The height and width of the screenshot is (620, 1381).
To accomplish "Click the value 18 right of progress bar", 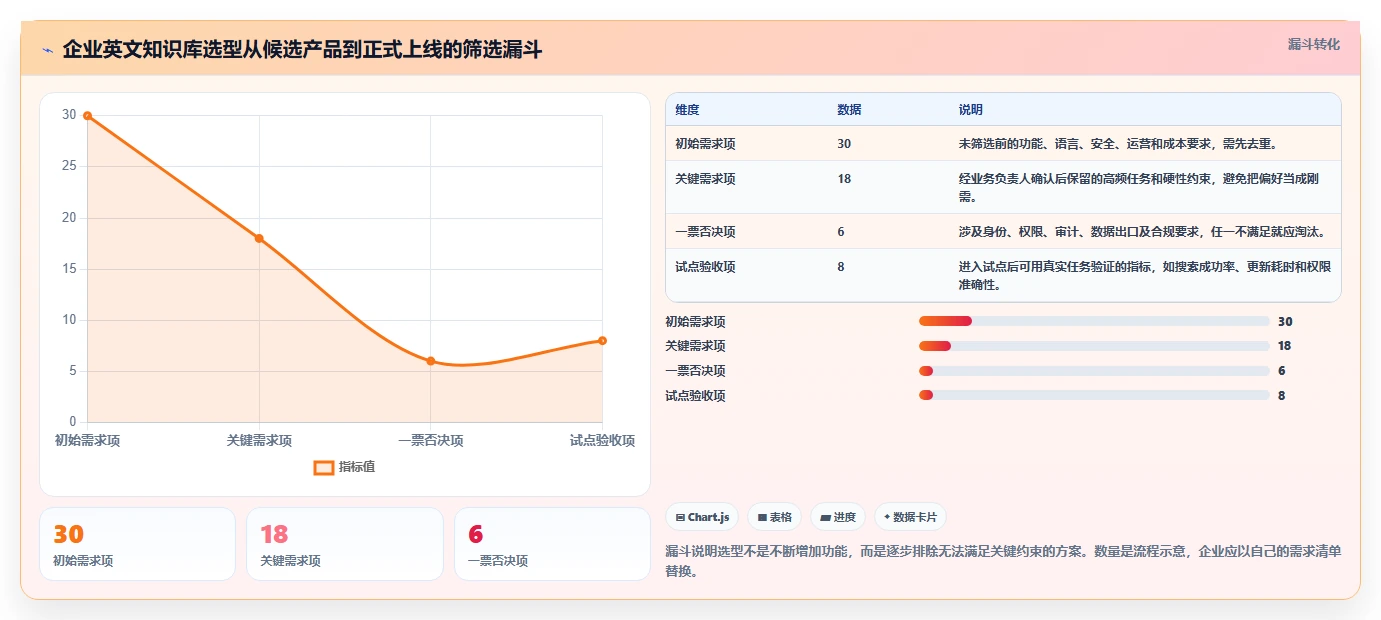I will click(x=1285, y=346).
